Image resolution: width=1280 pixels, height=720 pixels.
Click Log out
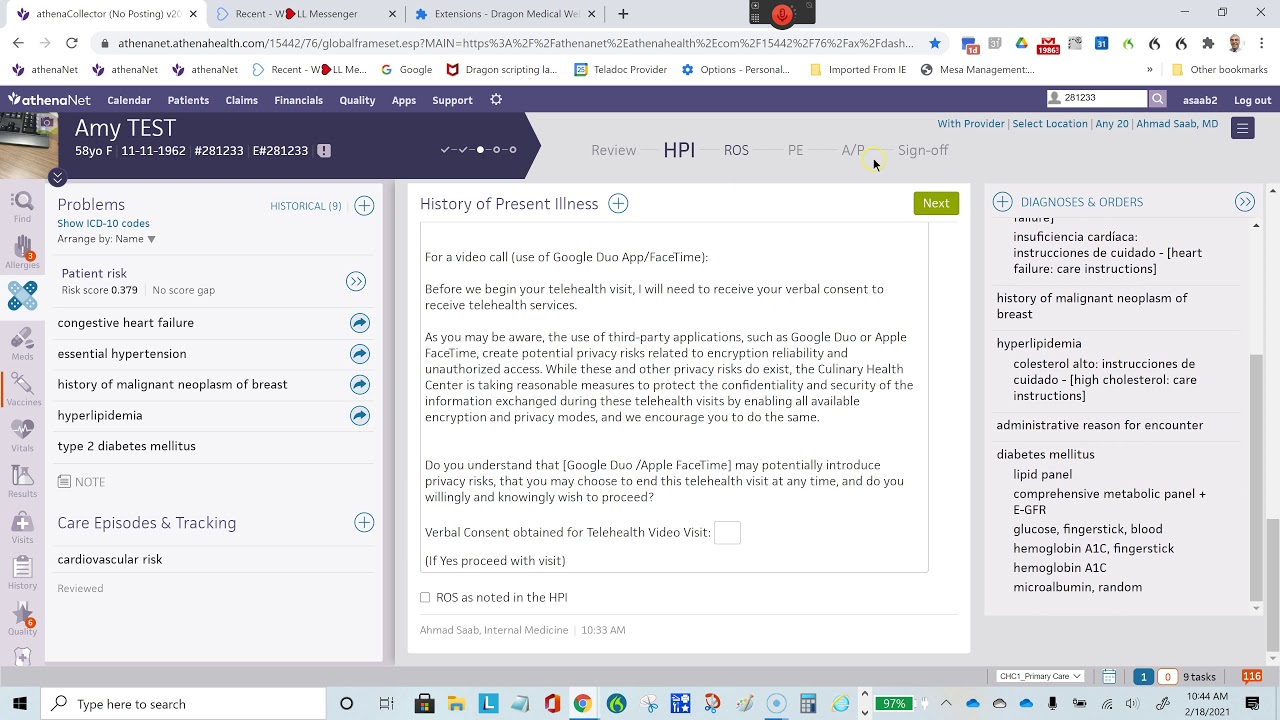tap(1252, 100)
